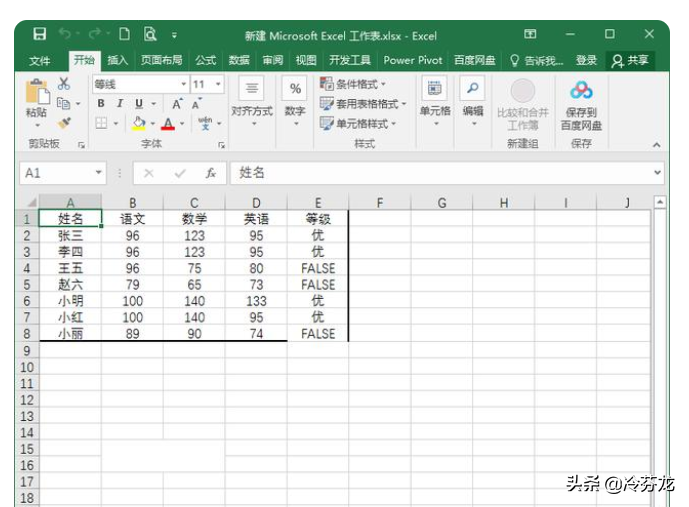Apply cell borders icon

coord(101,123)
